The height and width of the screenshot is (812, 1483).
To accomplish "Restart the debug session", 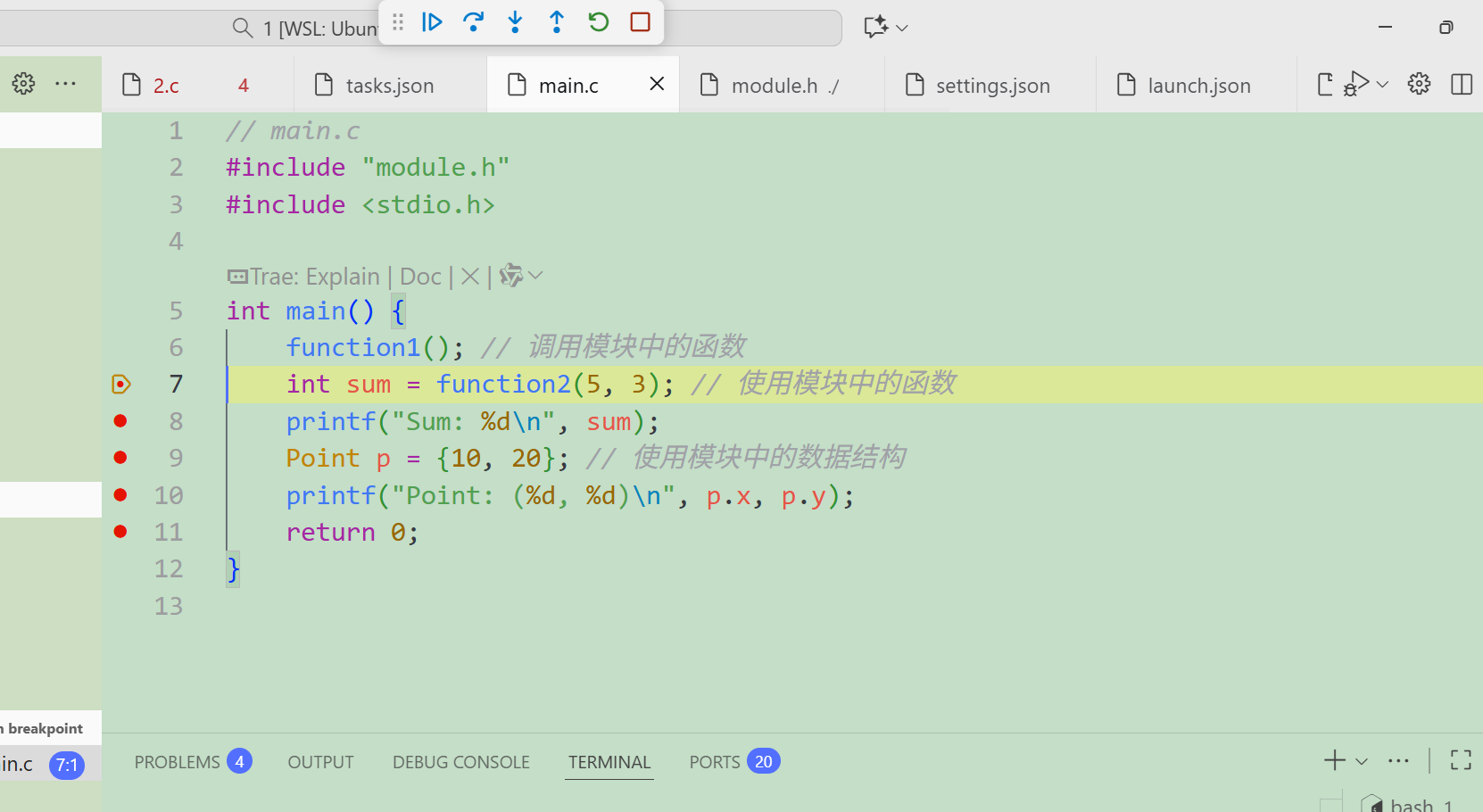I will pyautogui.click(x=599, y=22).
